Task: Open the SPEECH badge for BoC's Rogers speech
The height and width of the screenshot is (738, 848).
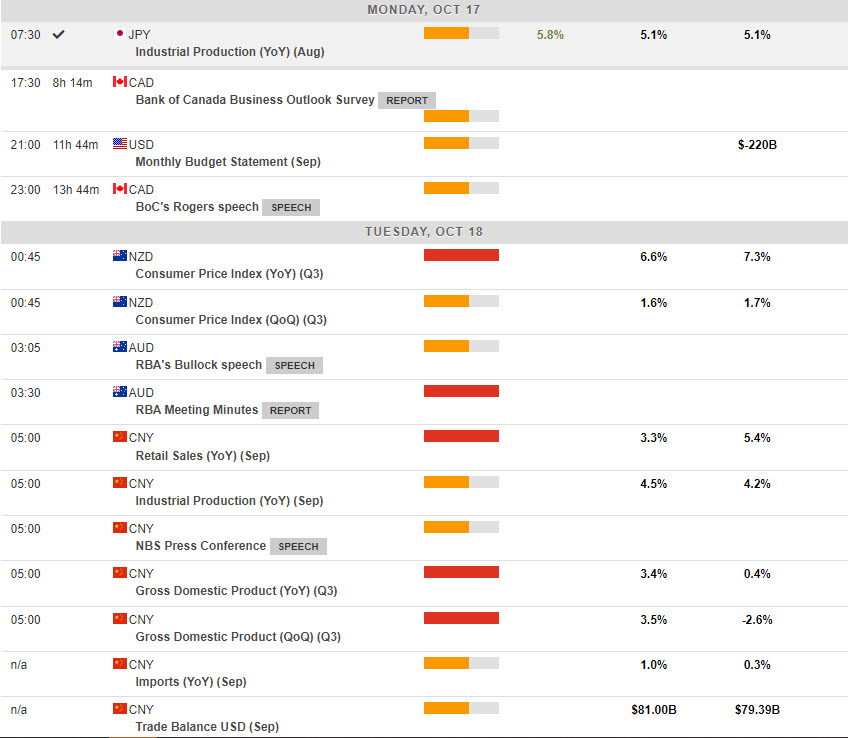Action: 291,208
